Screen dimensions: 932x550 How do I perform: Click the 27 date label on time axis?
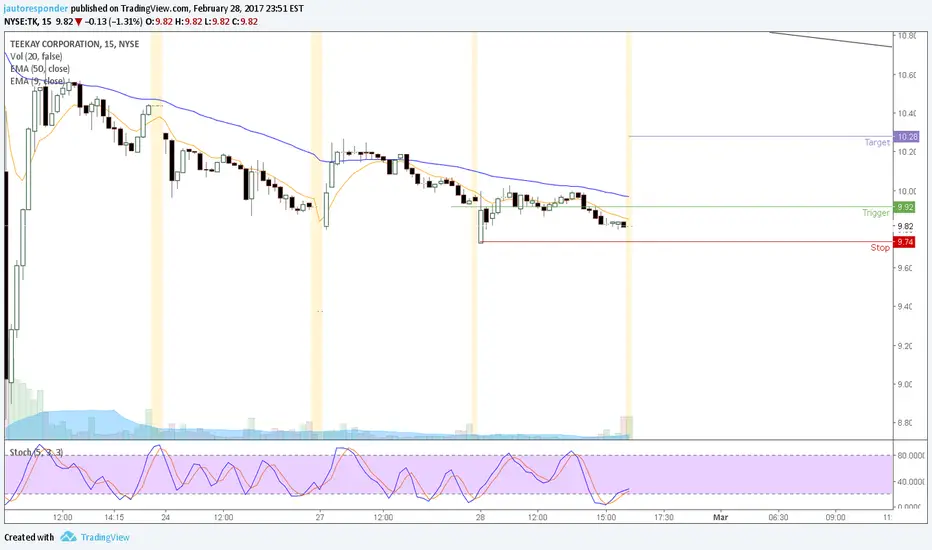coord(320,517)
